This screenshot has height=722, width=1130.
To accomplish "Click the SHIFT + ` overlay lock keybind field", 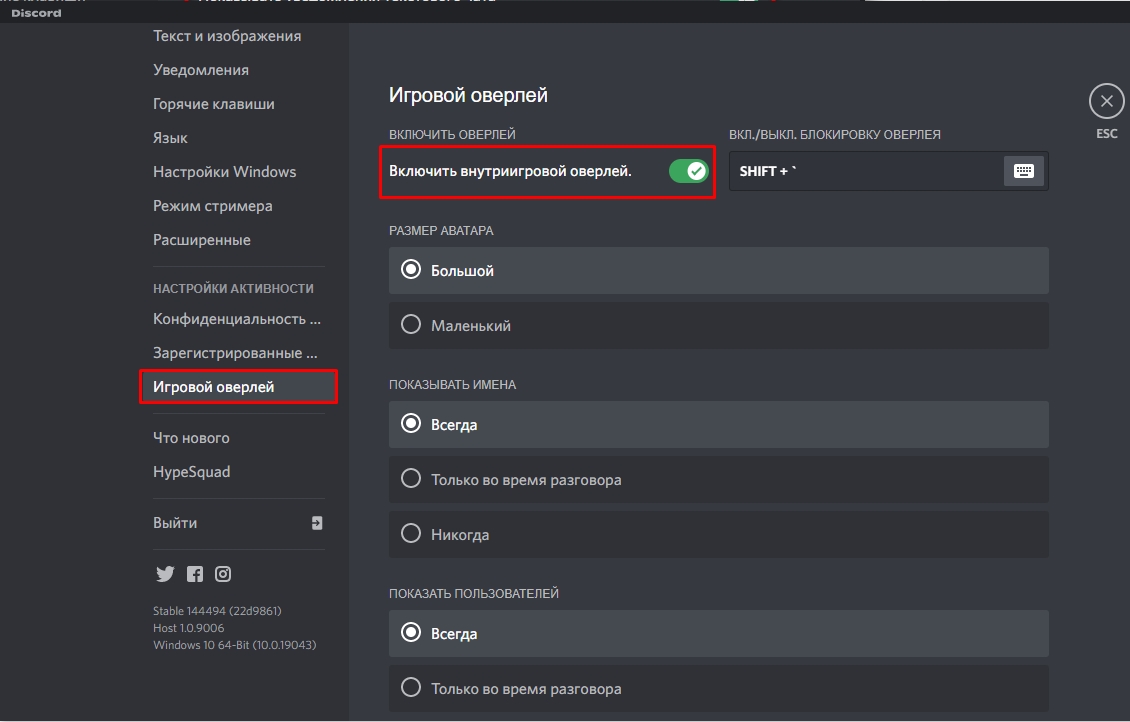I will [x=889, y=171].
